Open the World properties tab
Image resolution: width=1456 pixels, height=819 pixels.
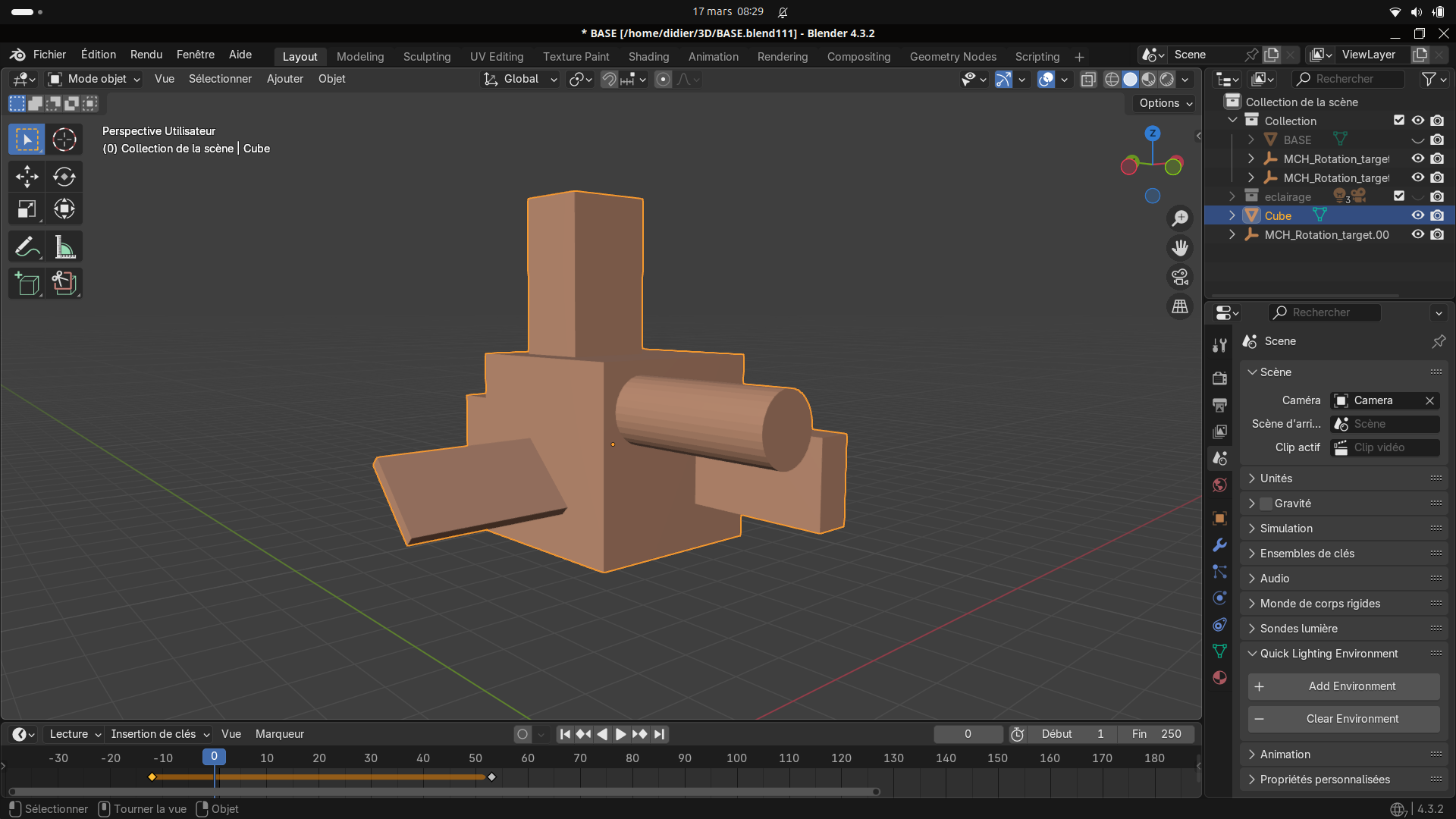coord(1219,485)
